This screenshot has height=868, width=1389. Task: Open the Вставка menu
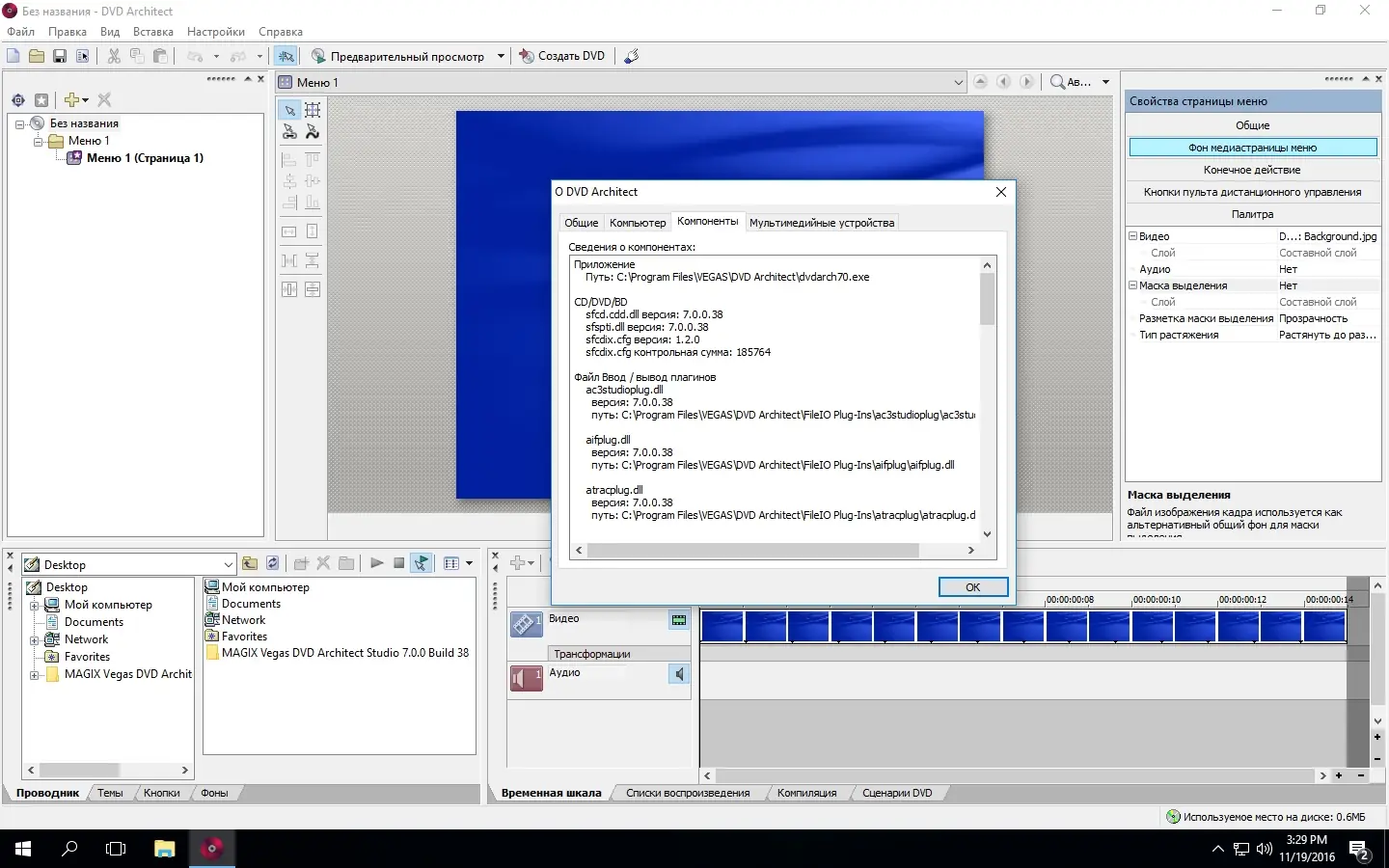[153, 32]
